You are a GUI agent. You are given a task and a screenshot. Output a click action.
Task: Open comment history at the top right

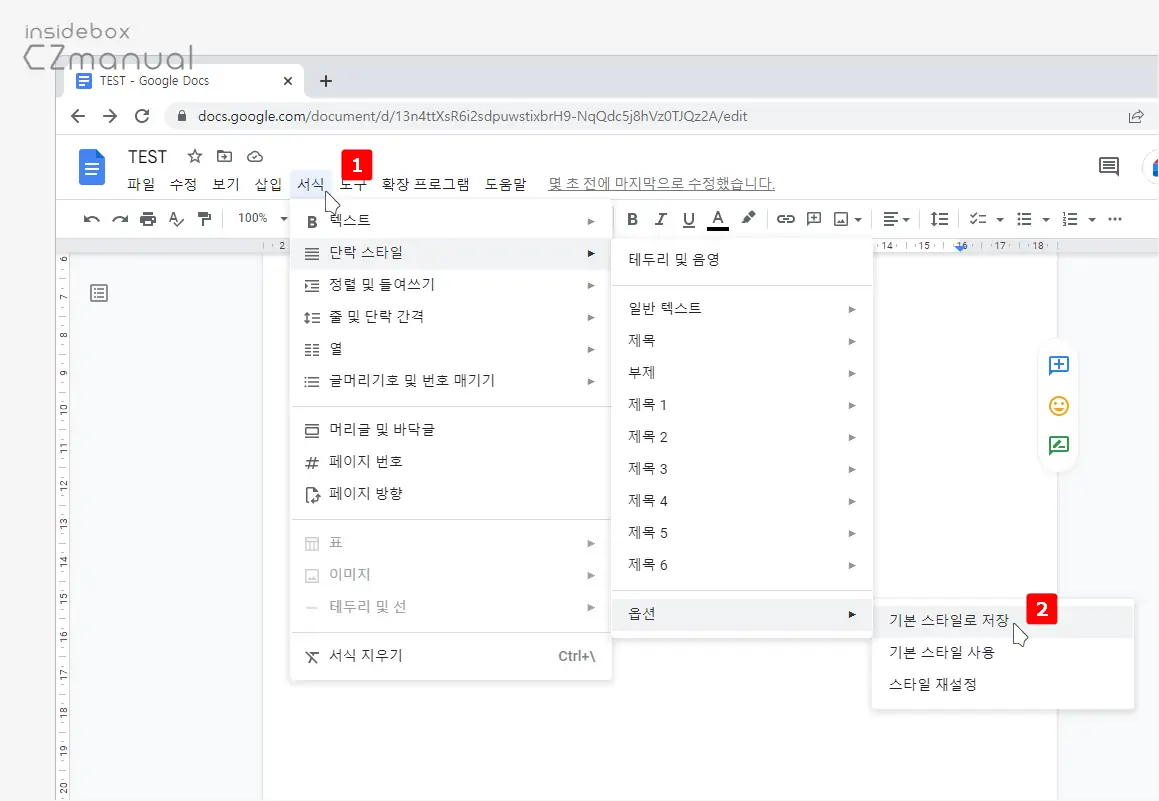1108,167
